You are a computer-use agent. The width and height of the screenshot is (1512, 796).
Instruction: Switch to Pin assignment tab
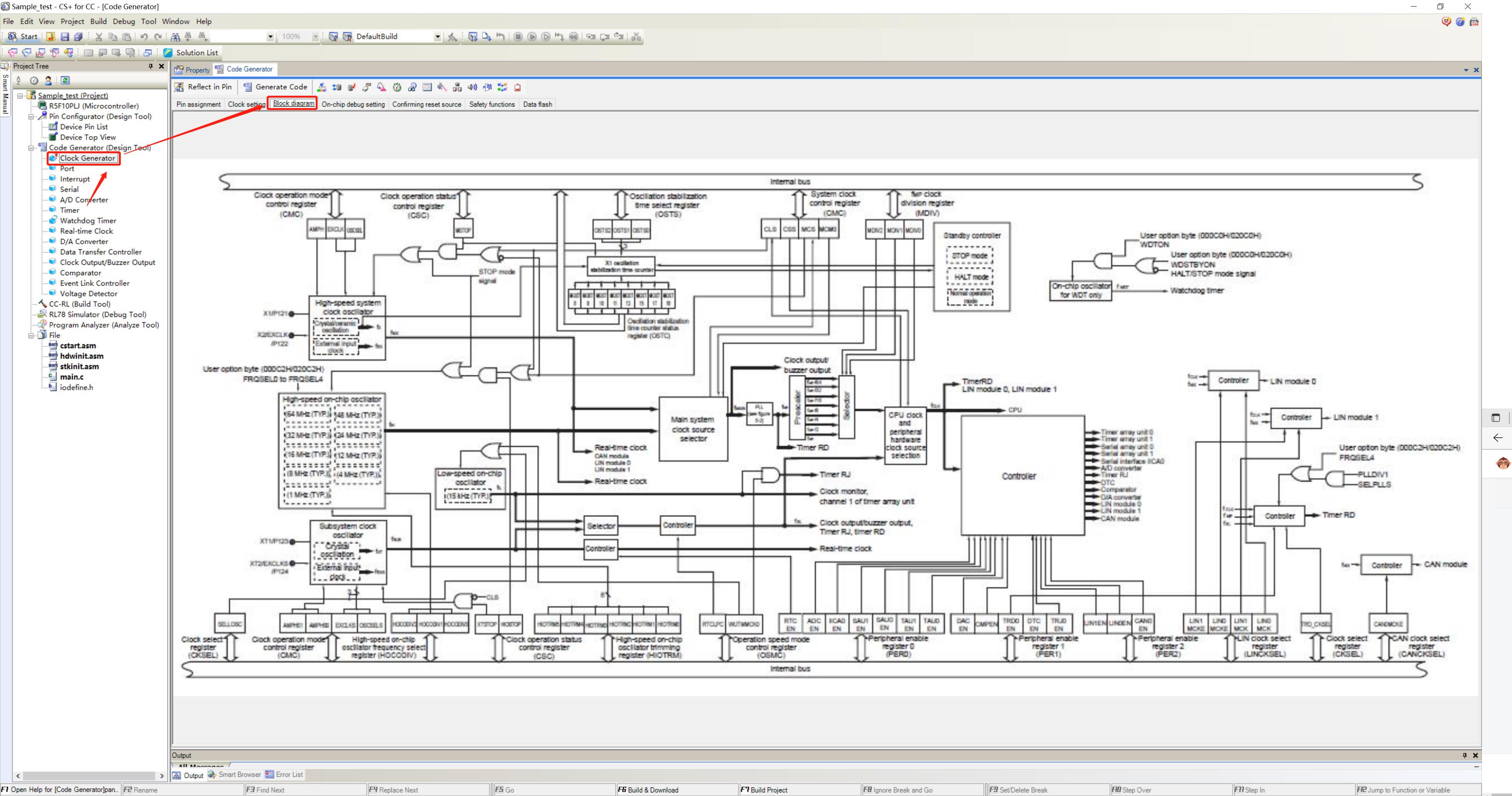click(x=198, y=104)
